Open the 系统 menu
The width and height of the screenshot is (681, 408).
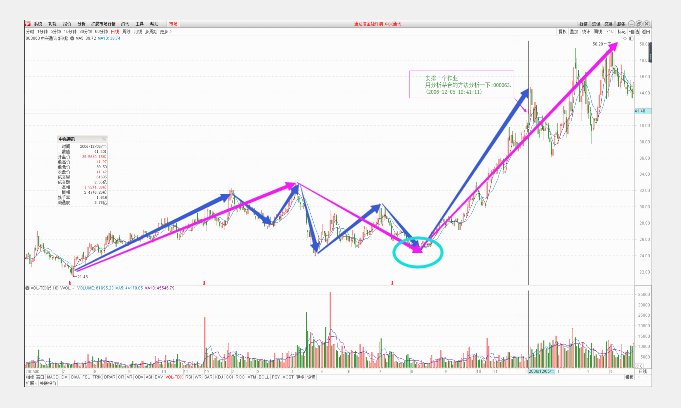click(37, 22)
